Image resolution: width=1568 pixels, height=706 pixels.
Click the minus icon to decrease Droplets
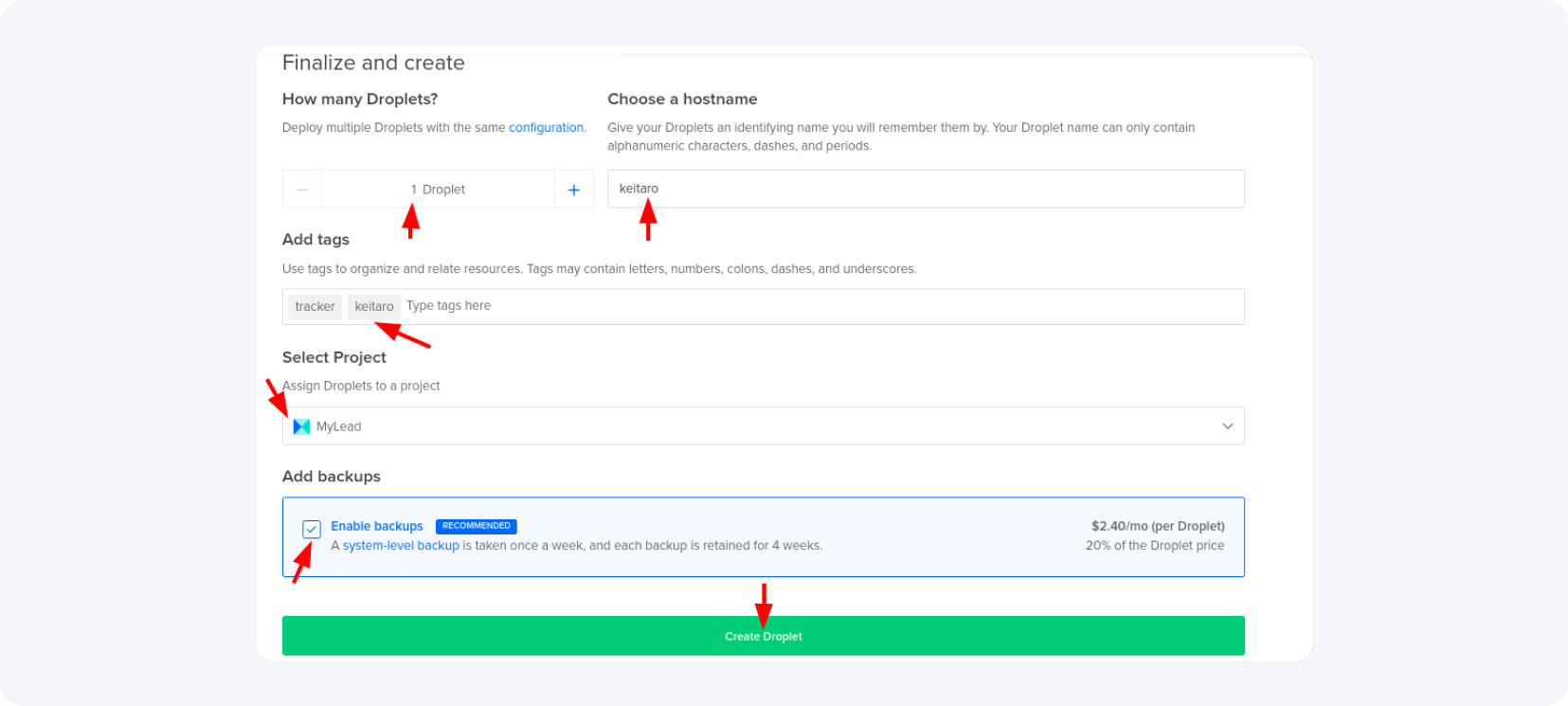point(302,190)
